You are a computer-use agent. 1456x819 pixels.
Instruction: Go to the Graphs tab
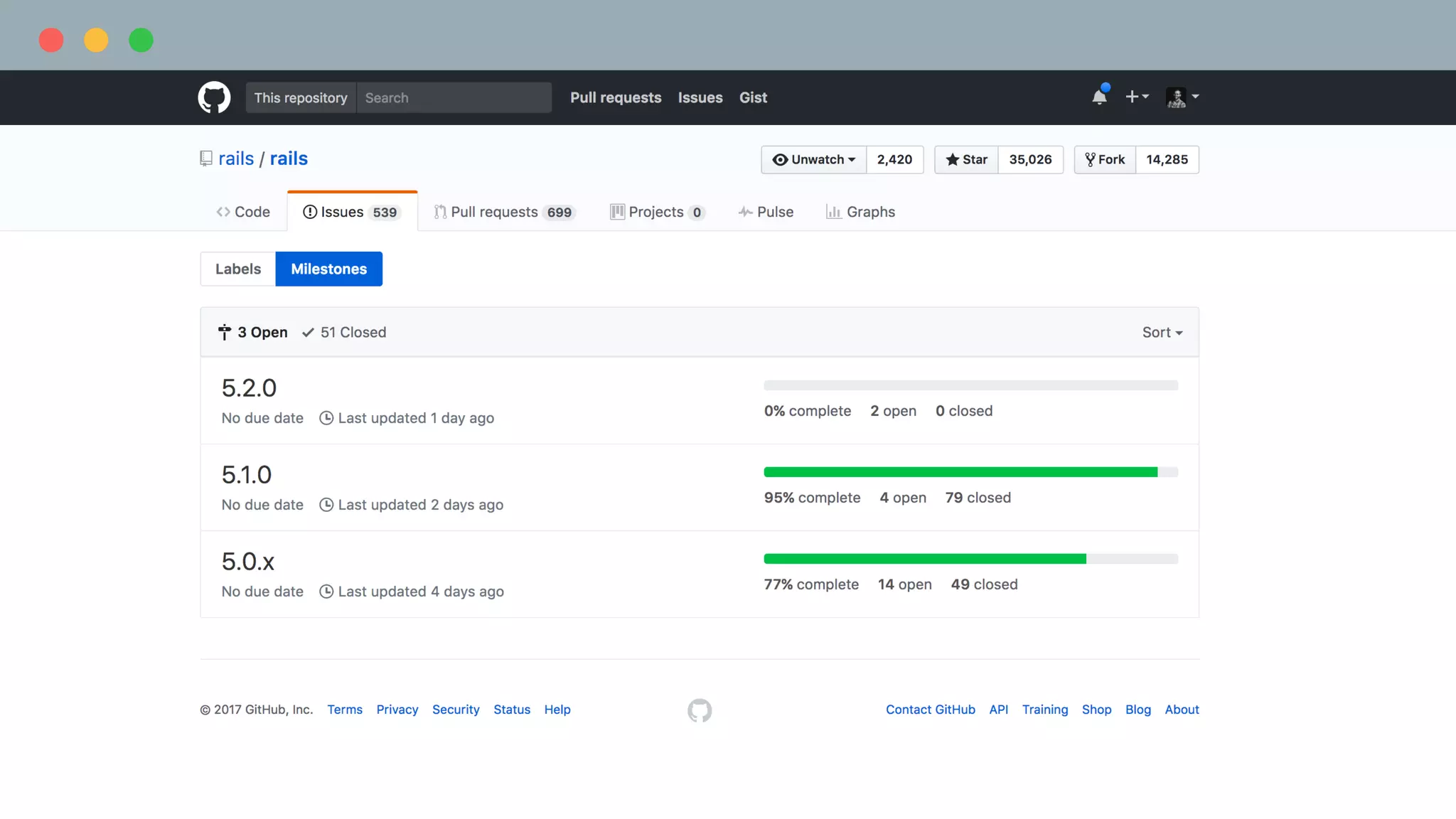coord(860,212)
